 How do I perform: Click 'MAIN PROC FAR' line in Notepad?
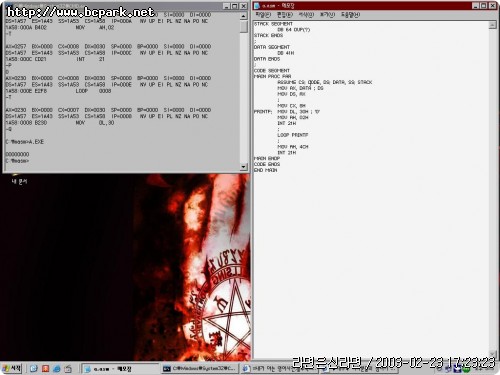pos(272,76)
